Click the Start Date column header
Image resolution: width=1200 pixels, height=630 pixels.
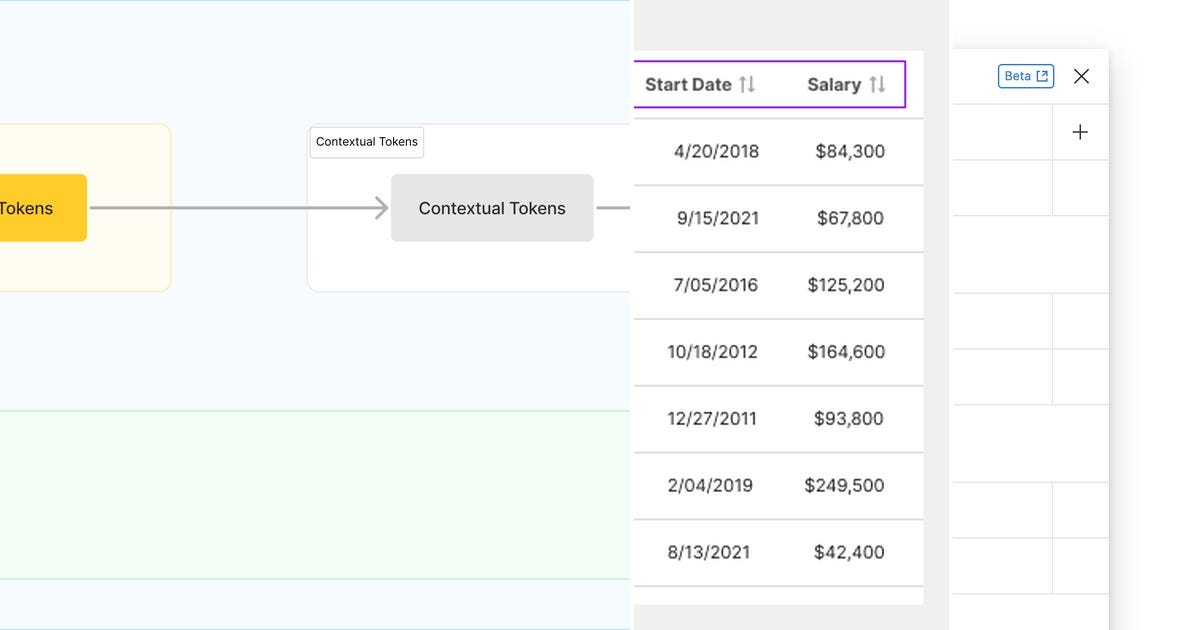[688, 85]
